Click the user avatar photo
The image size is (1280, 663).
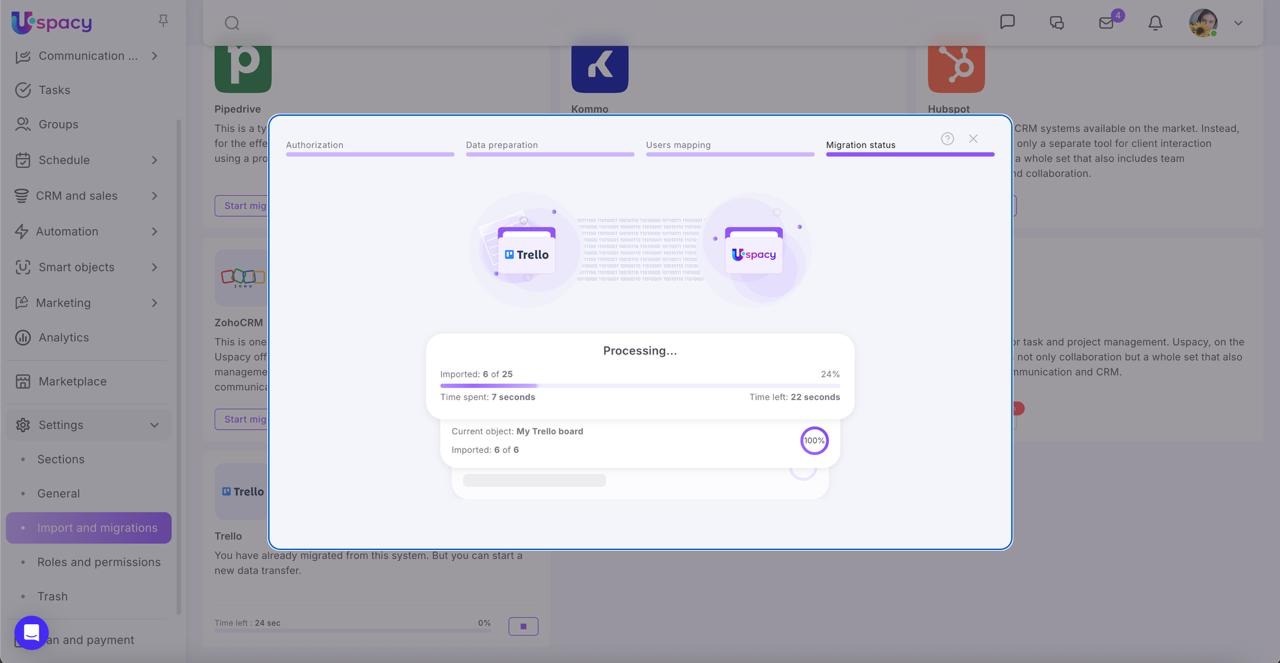(x=1203, y=22)
